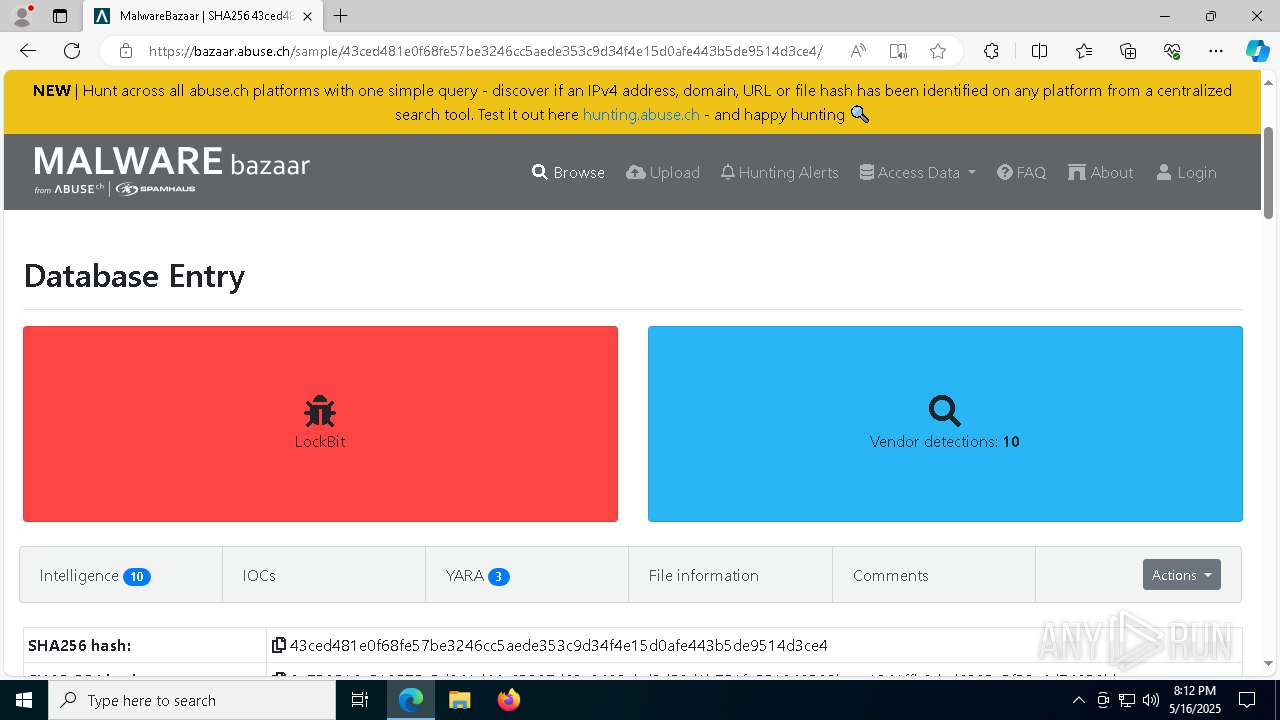
Task: Select the SHA256 hash value text
Action: [558, 645]
